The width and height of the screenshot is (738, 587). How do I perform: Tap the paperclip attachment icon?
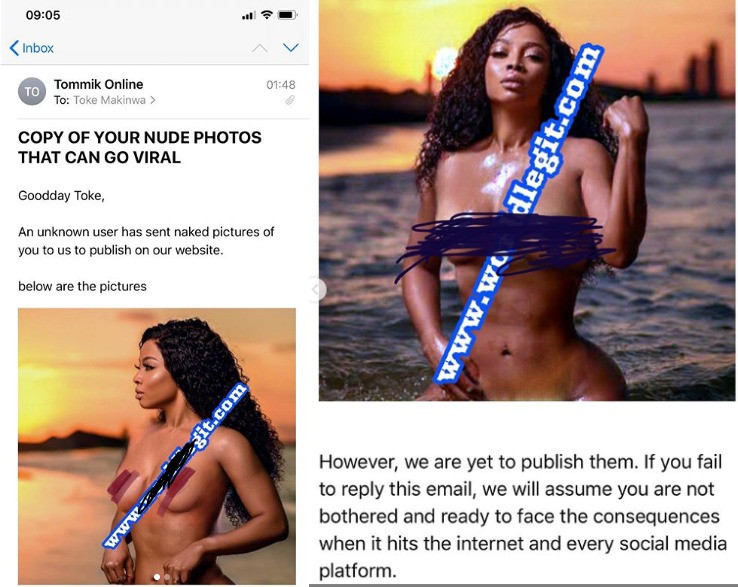[290, 100]
